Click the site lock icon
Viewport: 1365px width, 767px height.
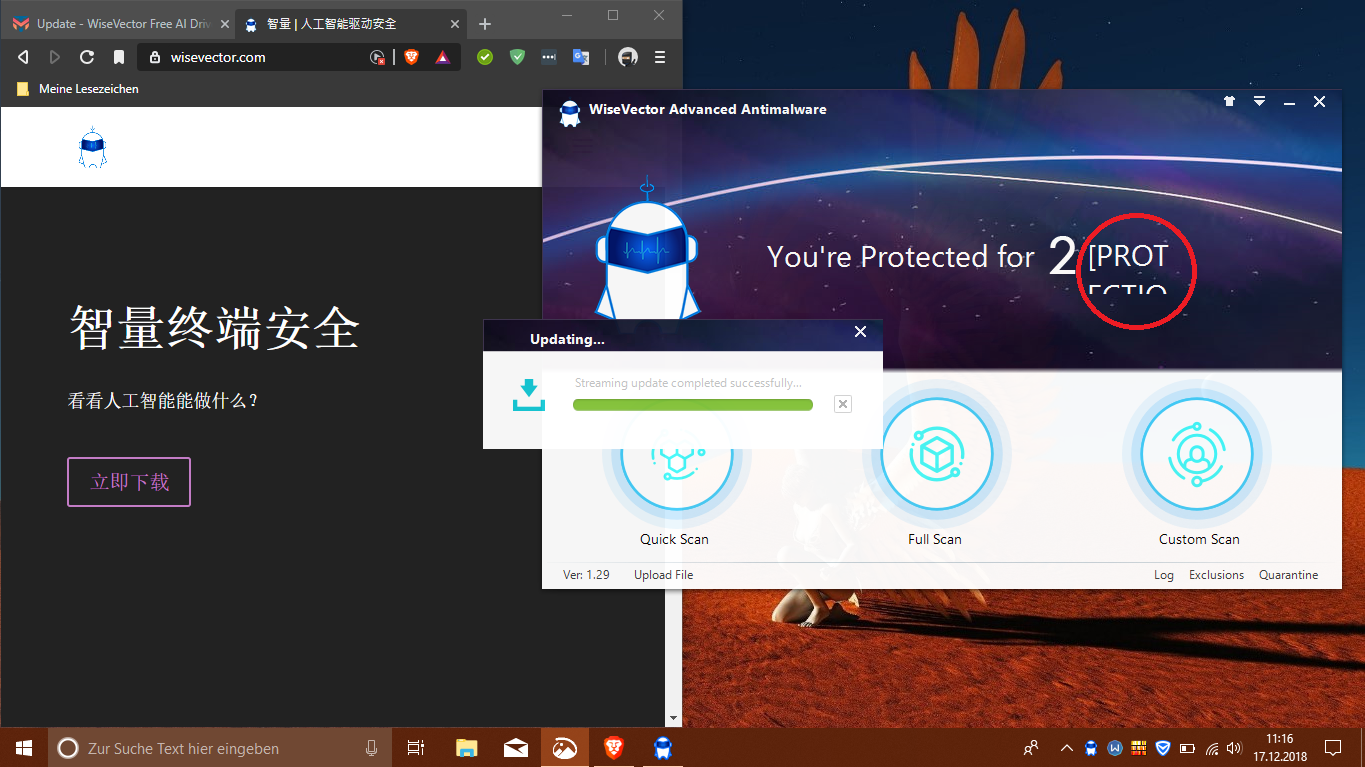coord(154,57)
